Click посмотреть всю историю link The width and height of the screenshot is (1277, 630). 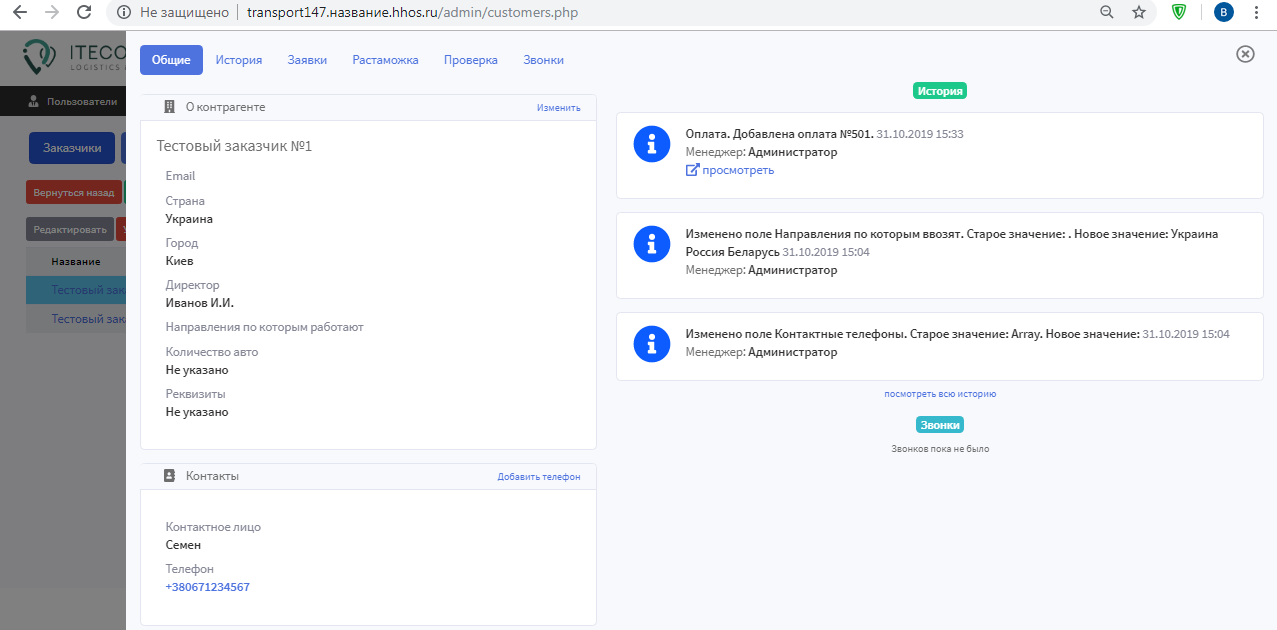coord(940,394)
